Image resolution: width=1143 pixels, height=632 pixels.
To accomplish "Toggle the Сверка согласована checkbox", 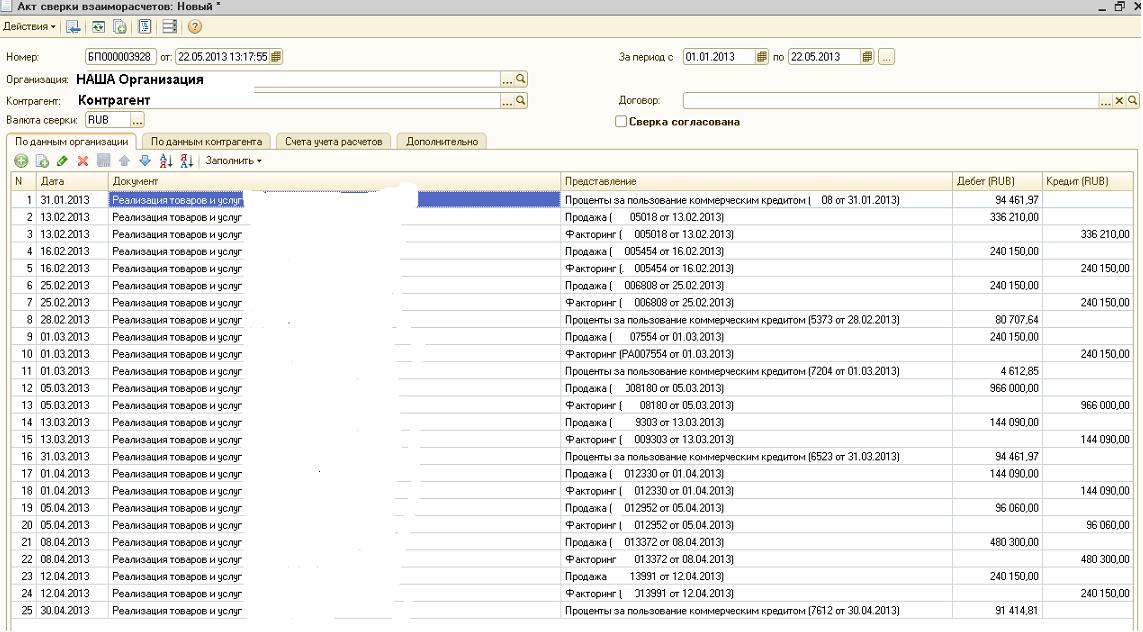I will tap(621, 122).
